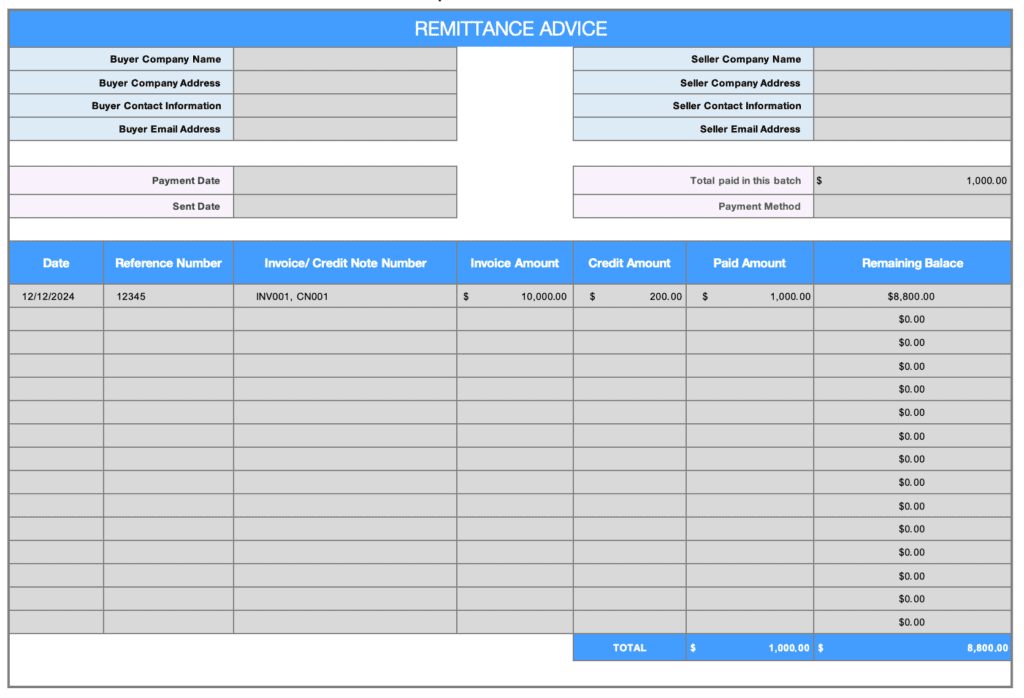1024x698 pixels.
Task: Select the Buyer Company Address field
Action: [x=345, y=83]
